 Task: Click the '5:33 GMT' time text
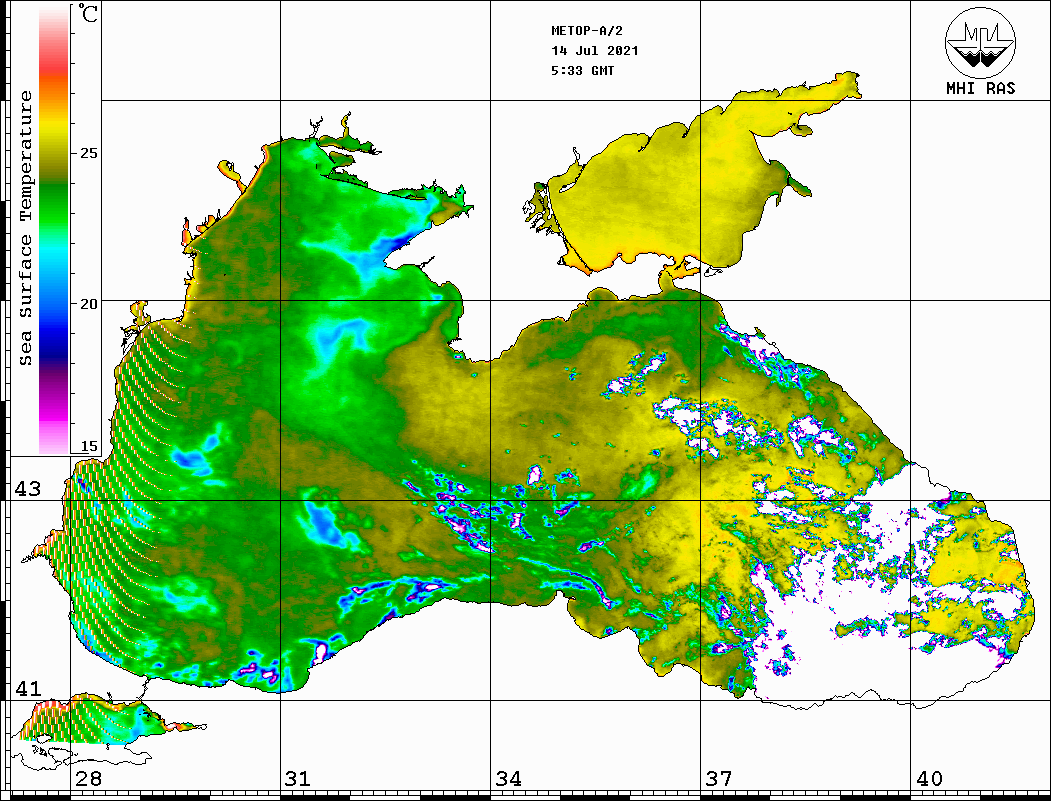[x=582, y=70]
